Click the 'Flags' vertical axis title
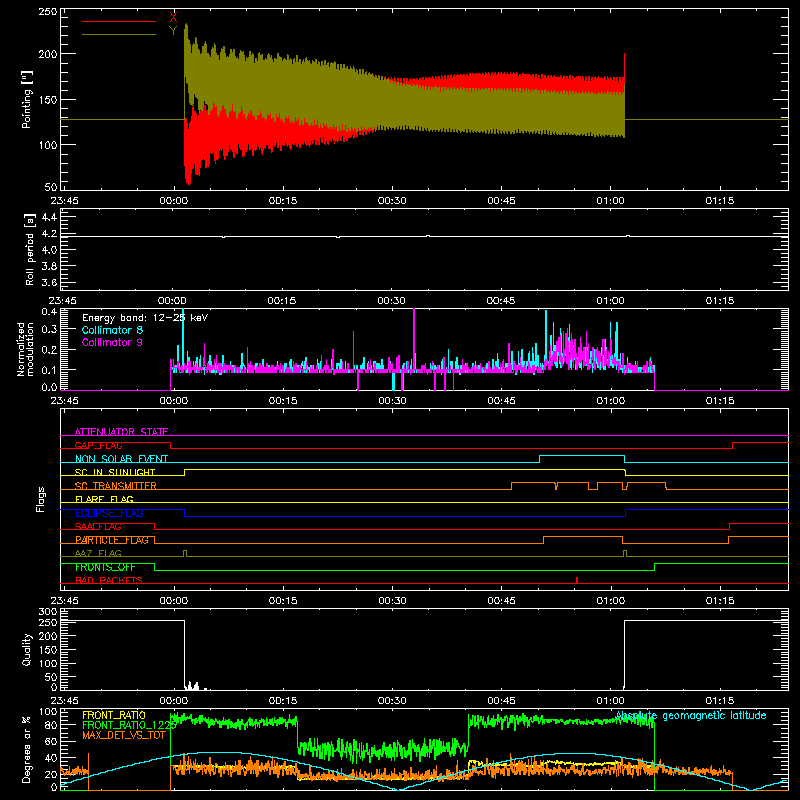 tap(40, 499)
